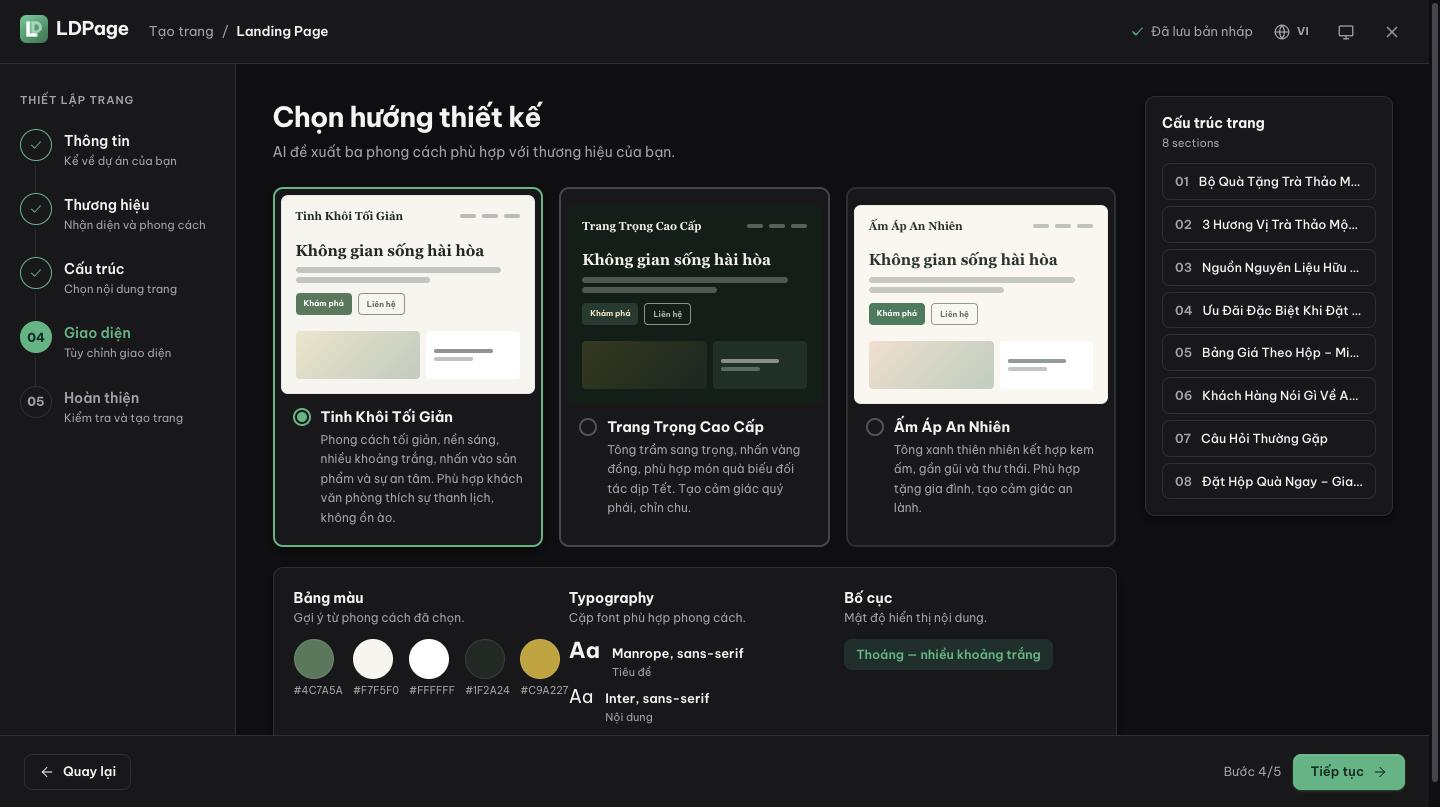Click the Tạo trang breadcrumb link
The height and width of the screenshot is (807, 1440).
181,31
